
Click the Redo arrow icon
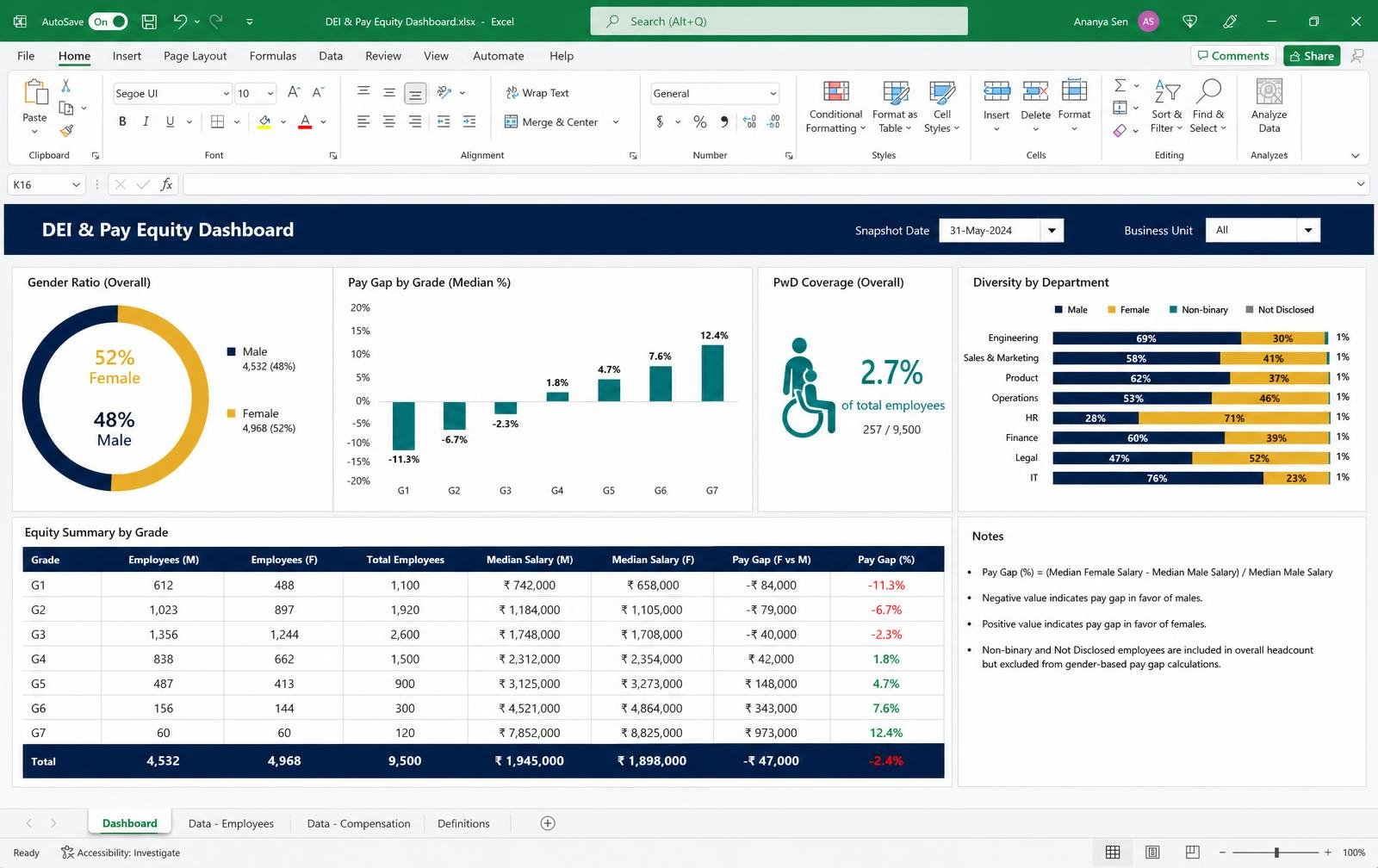click(x=216, y=22)
